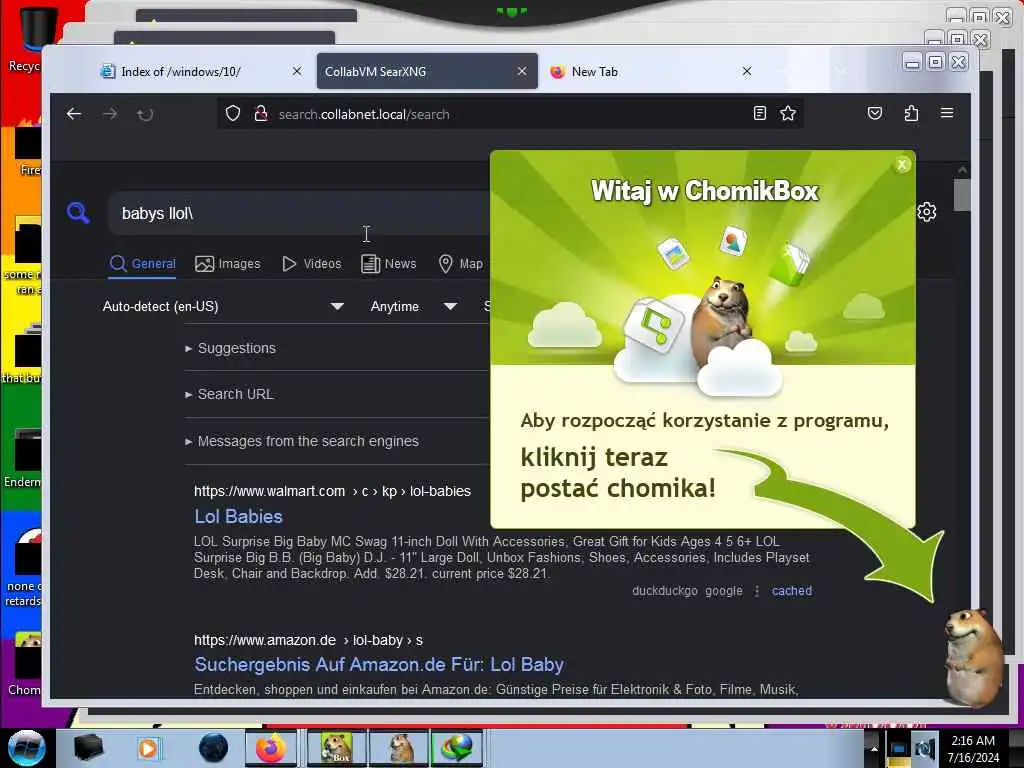Image resolution: width=1024 pixels, height=768 pixels.
Task: Click 'duckduckgo' engine label
Action: pos(664,590)
